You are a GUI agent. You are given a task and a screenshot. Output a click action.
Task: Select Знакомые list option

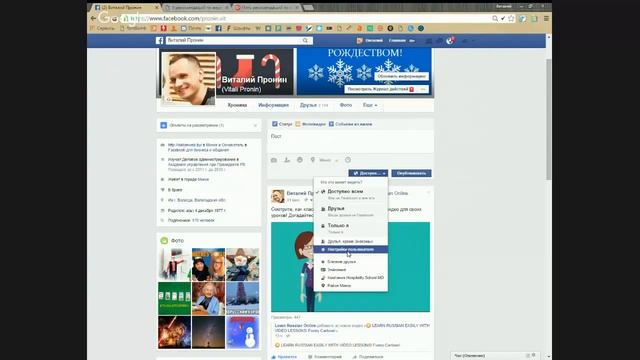click(351, 270)
